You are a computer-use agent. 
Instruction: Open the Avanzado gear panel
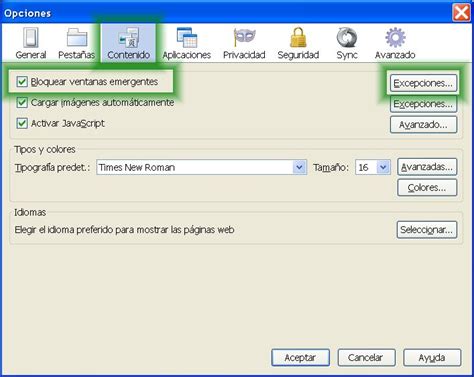pos(395,44)
